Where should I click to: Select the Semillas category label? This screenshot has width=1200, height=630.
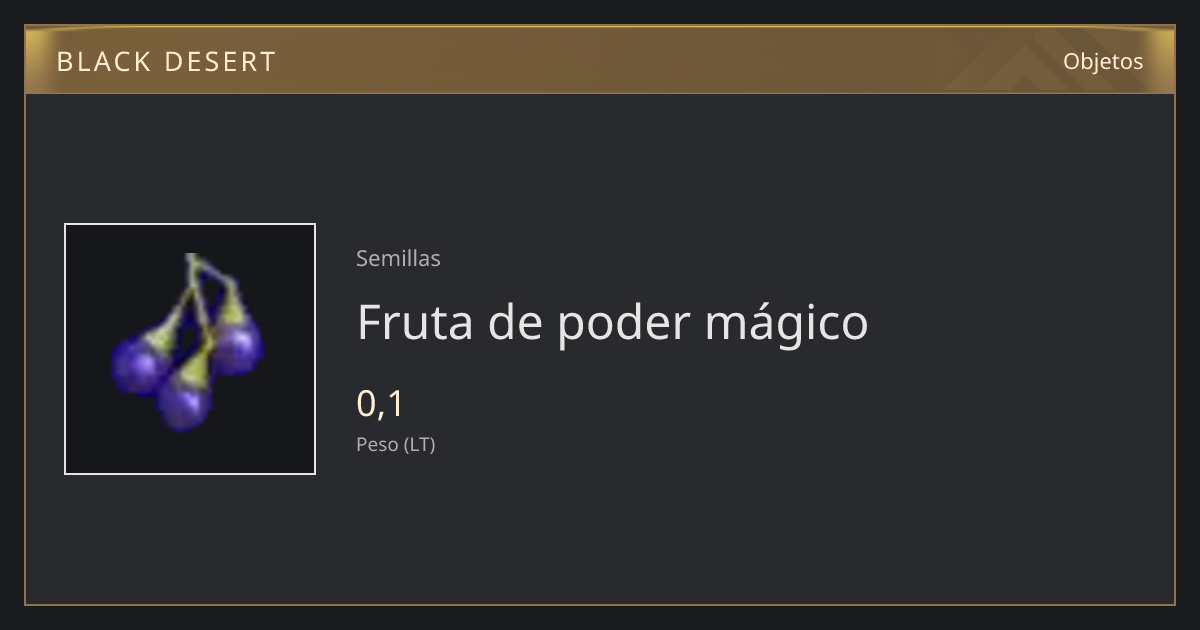coord(398,258)
